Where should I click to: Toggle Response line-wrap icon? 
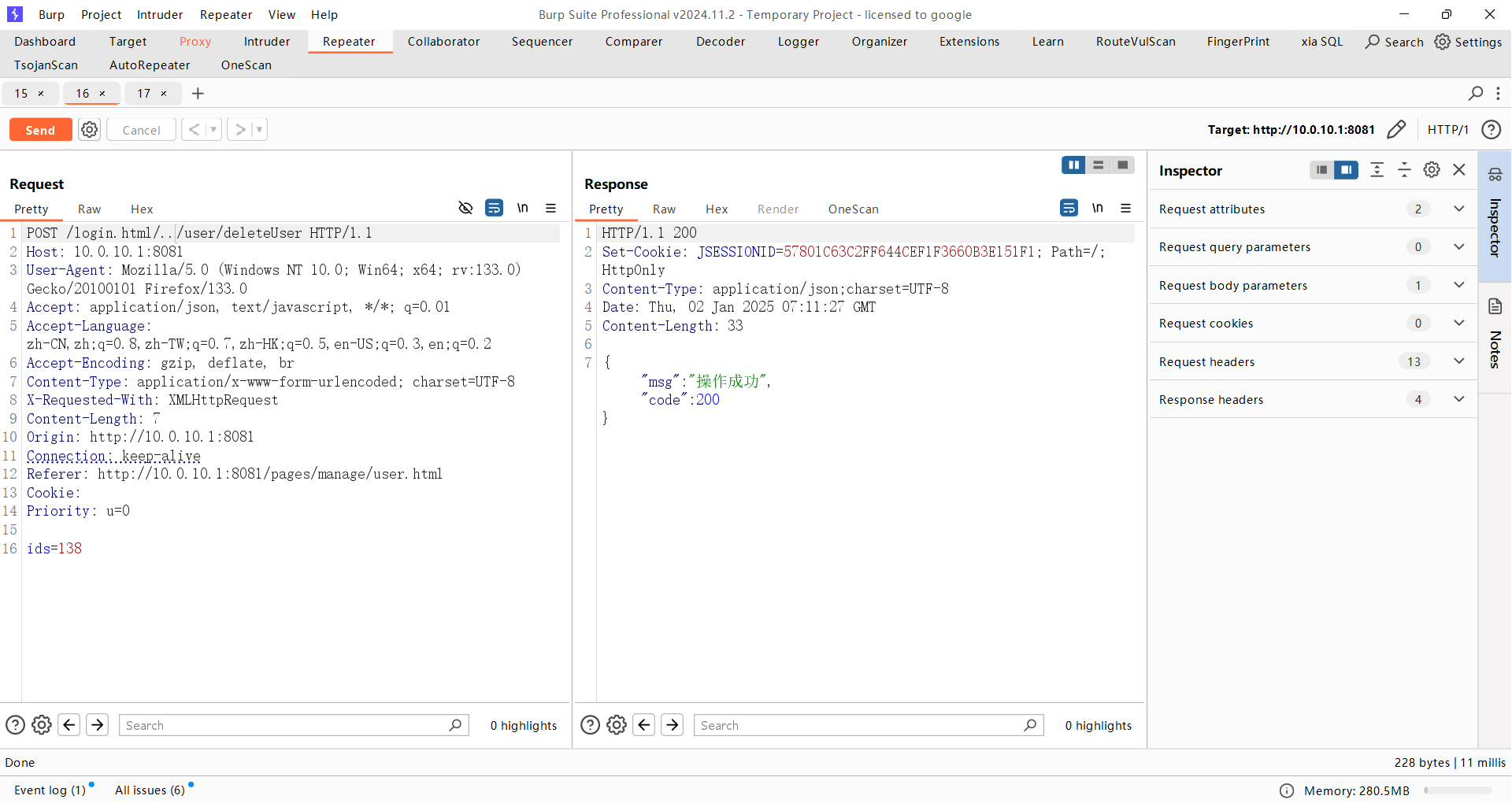click(x=1069, y=208)
